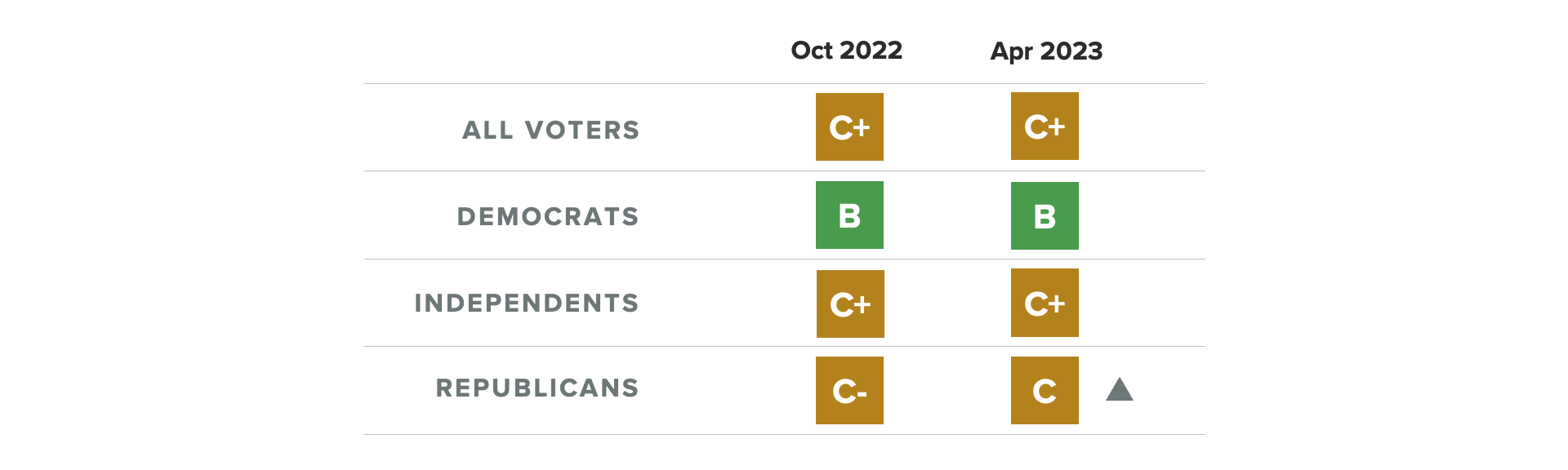Select the Democrats Apr 2023 B grade box

pos(1045,215)
